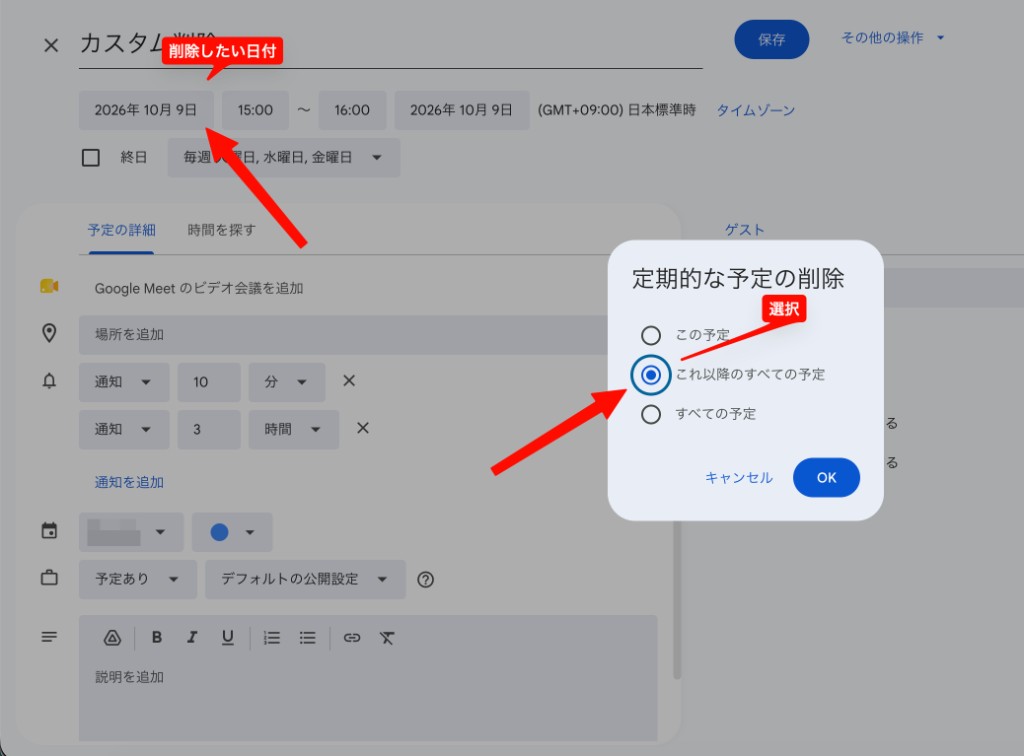Click the 保存 save button
This screenshot has width=1024, height=756.
tap(772, 39)
